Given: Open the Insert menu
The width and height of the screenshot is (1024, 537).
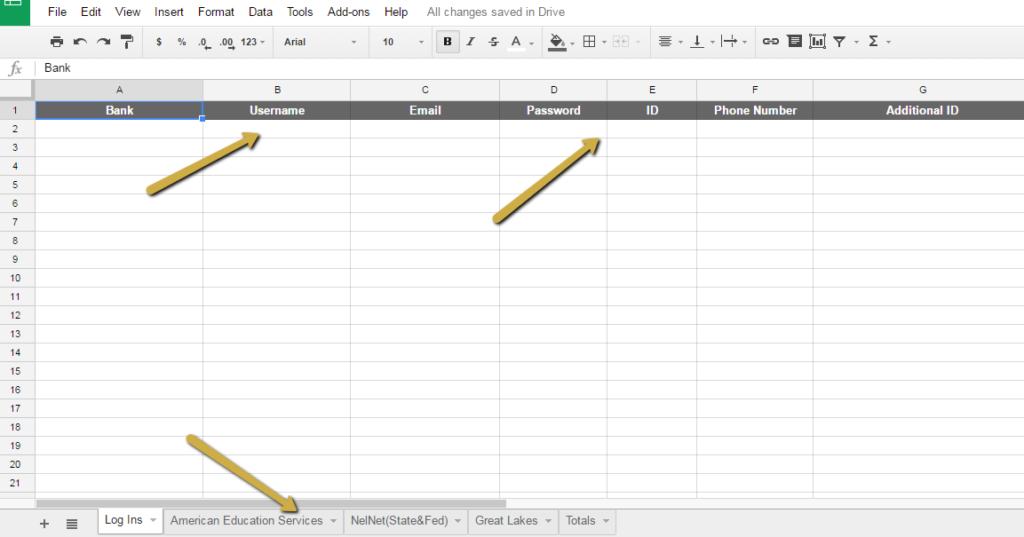Looking at the screenshot, I should click(168, 12).
